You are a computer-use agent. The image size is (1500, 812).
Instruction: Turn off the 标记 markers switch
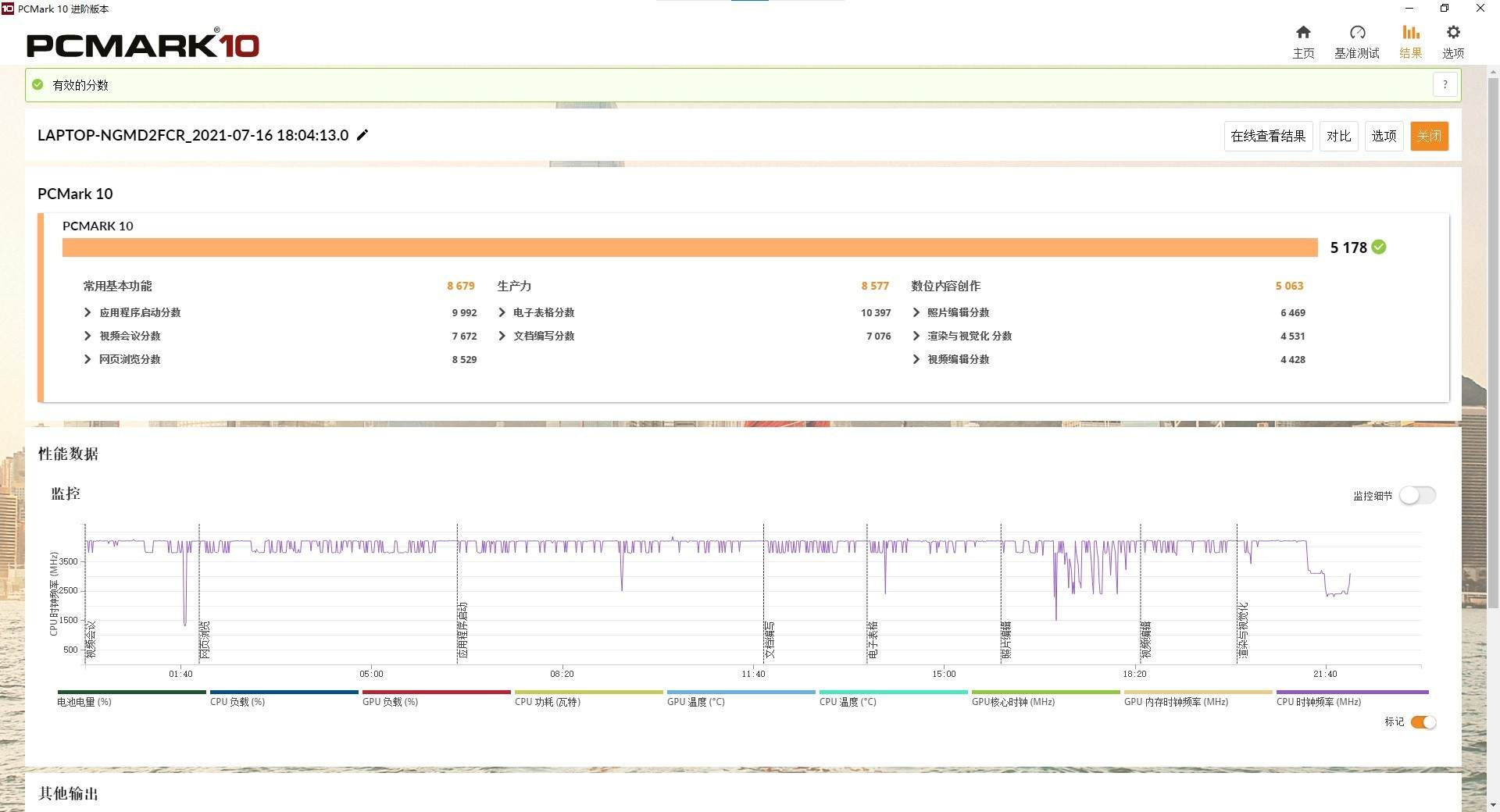coord(1423,722)
